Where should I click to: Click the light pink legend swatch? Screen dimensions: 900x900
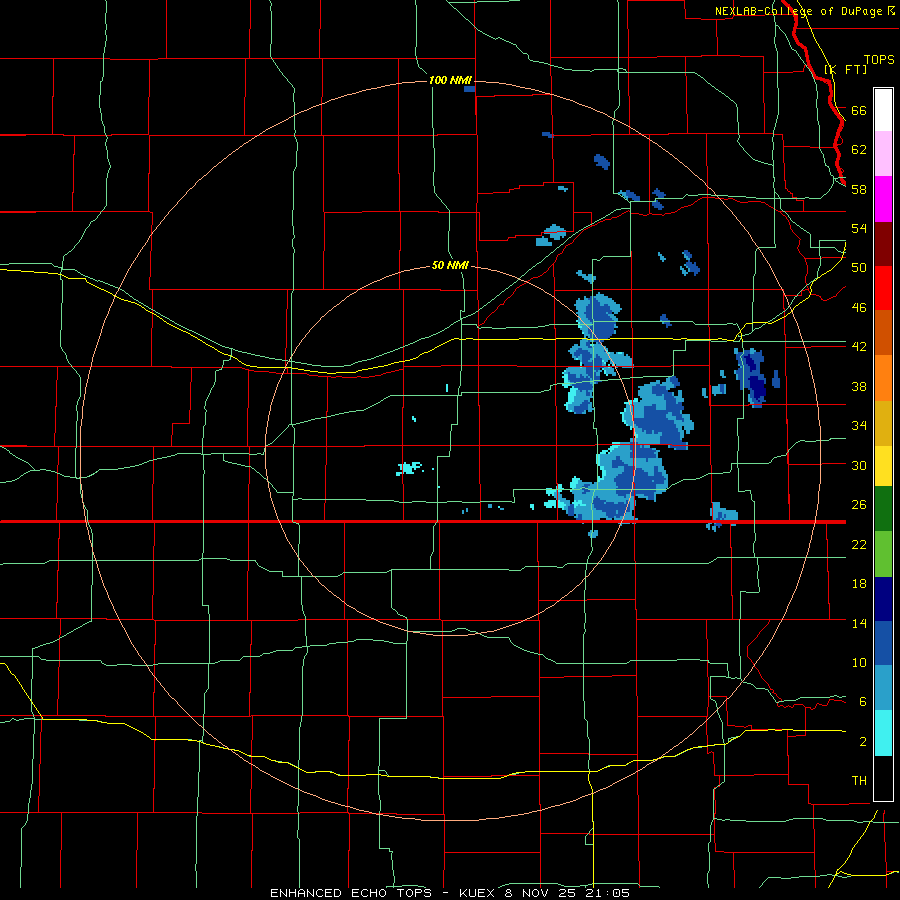point(883,154)
